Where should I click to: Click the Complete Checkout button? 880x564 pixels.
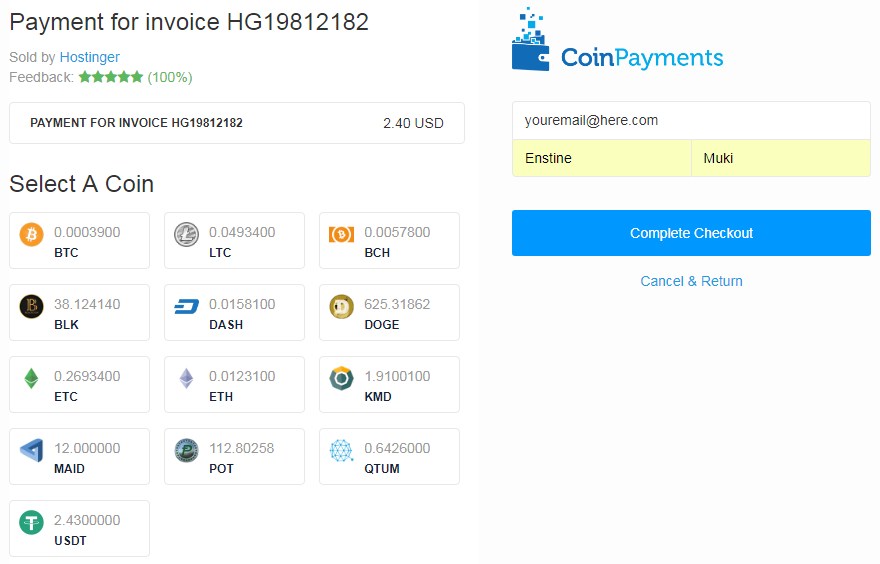tap(691, 233)
